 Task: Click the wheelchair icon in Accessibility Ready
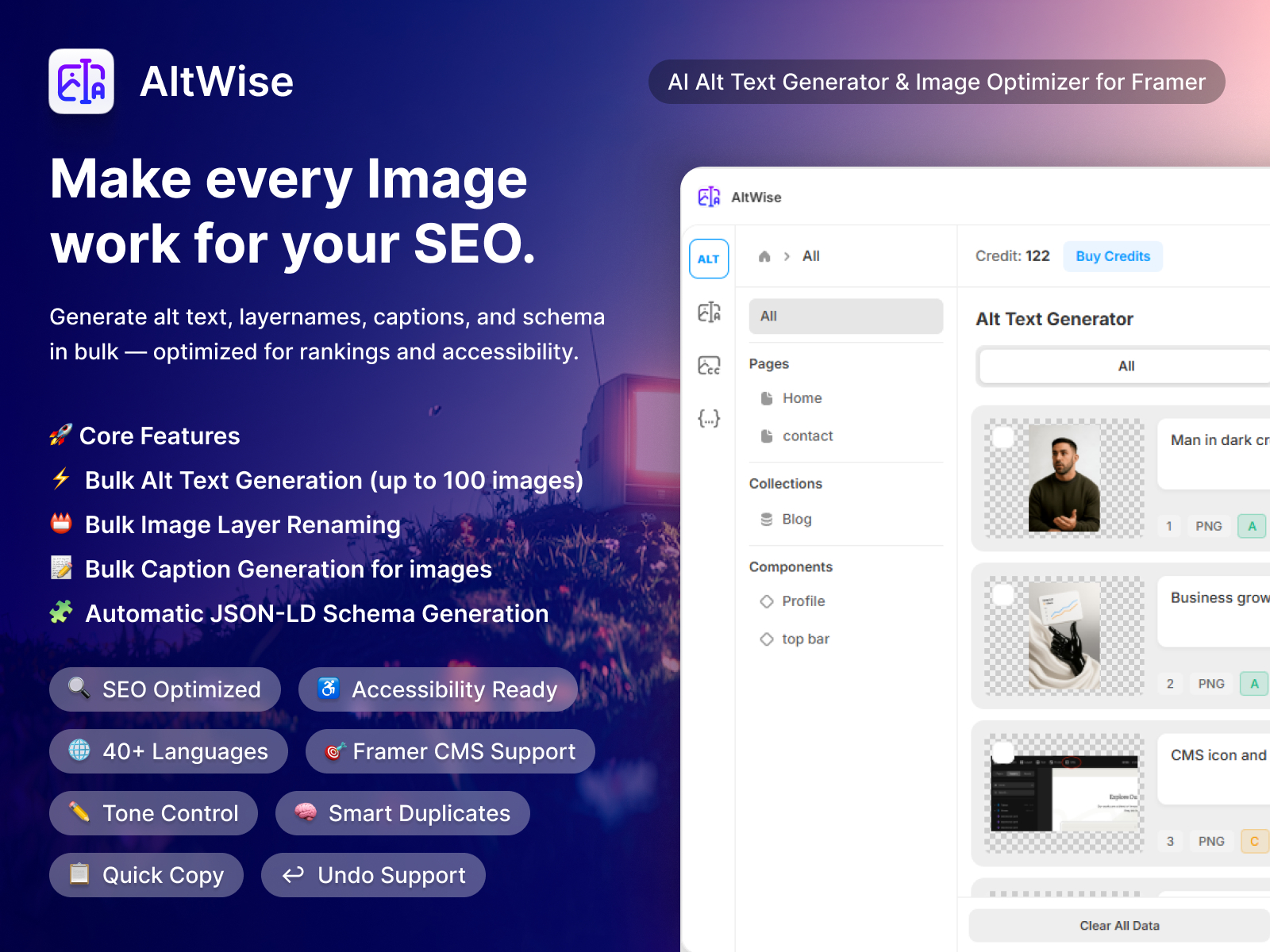329,688
